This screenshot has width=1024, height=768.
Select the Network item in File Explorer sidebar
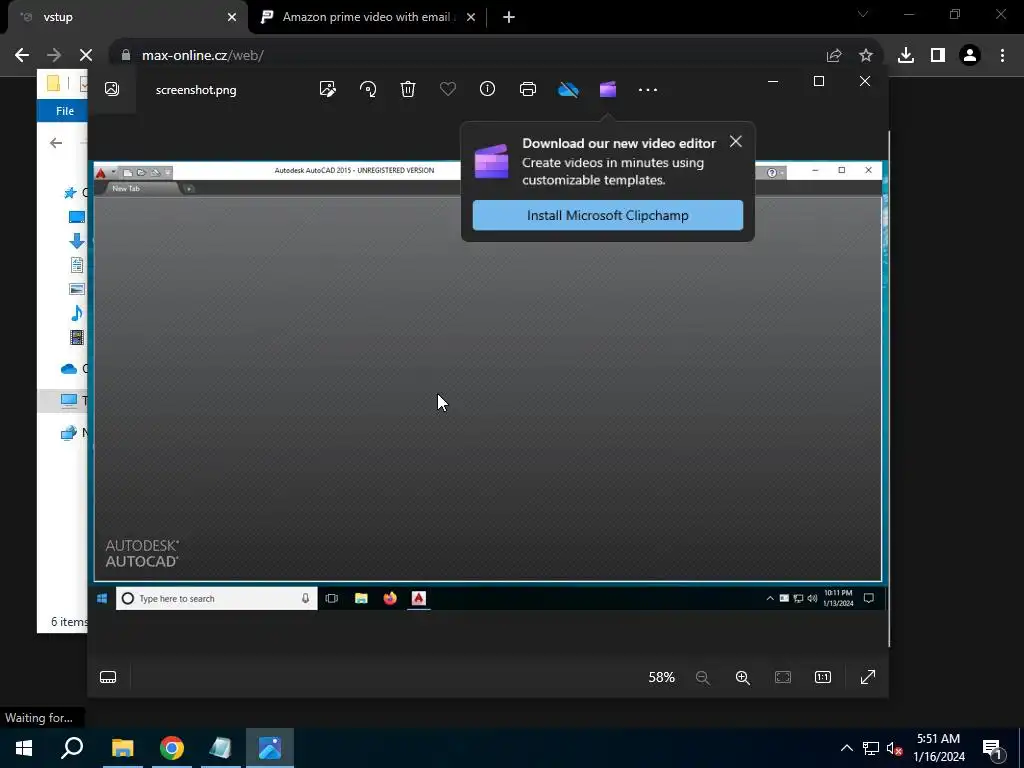(x=69, y=432)
